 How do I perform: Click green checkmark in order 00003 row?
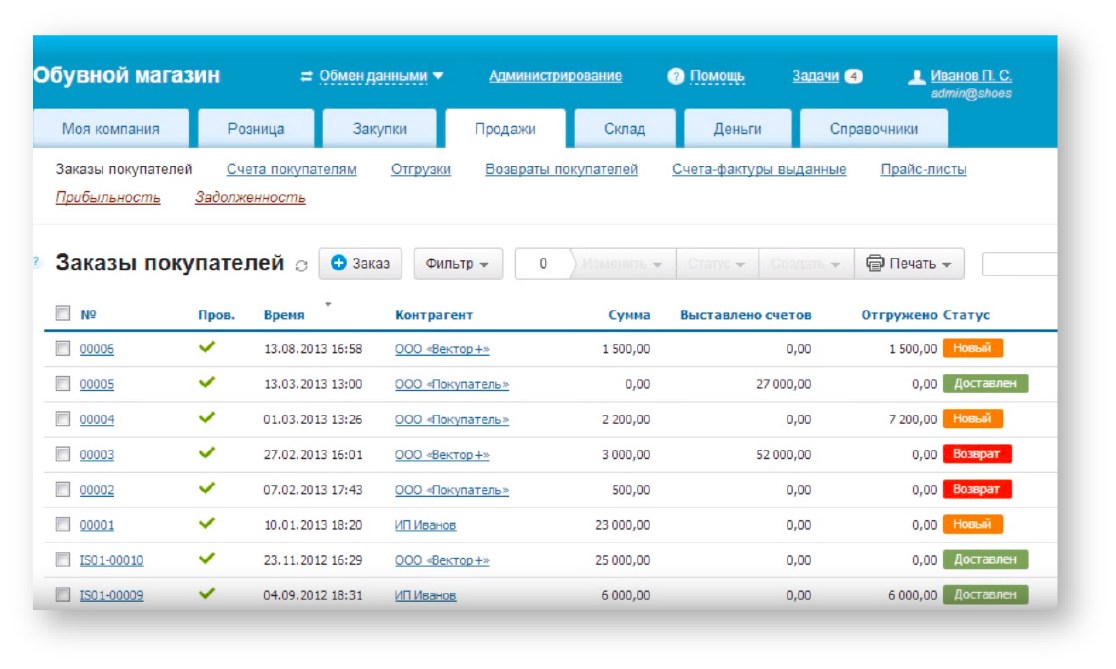[206, 453]
